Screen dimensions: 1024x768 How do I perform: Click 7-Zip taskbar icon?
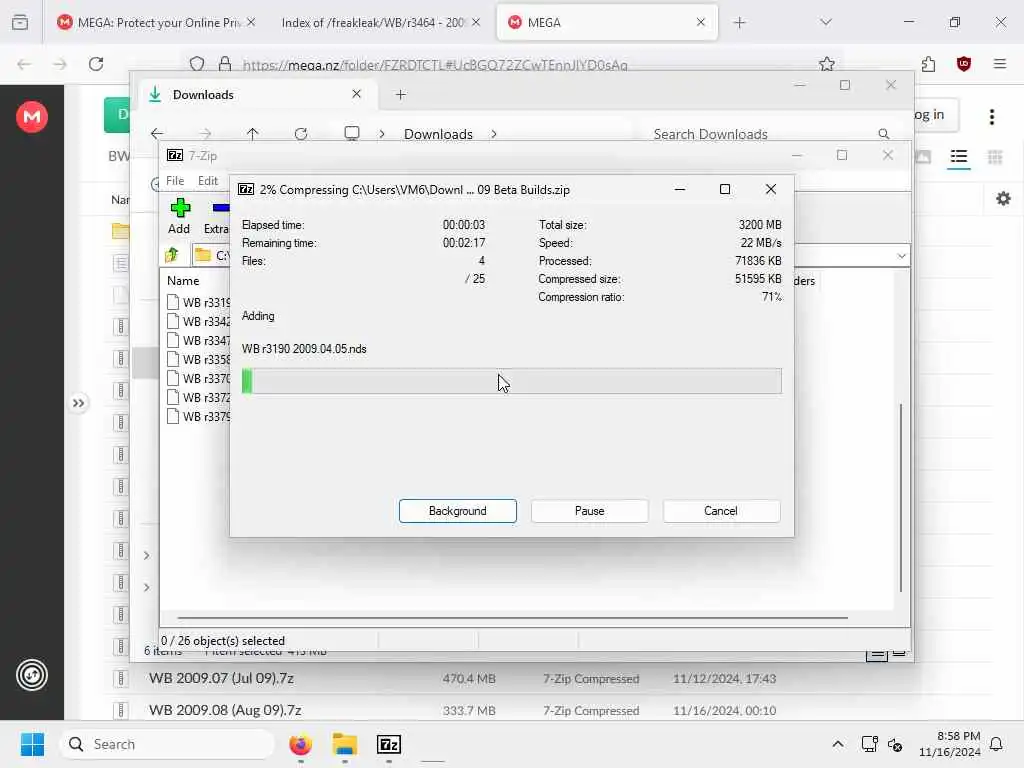[389, 744]
